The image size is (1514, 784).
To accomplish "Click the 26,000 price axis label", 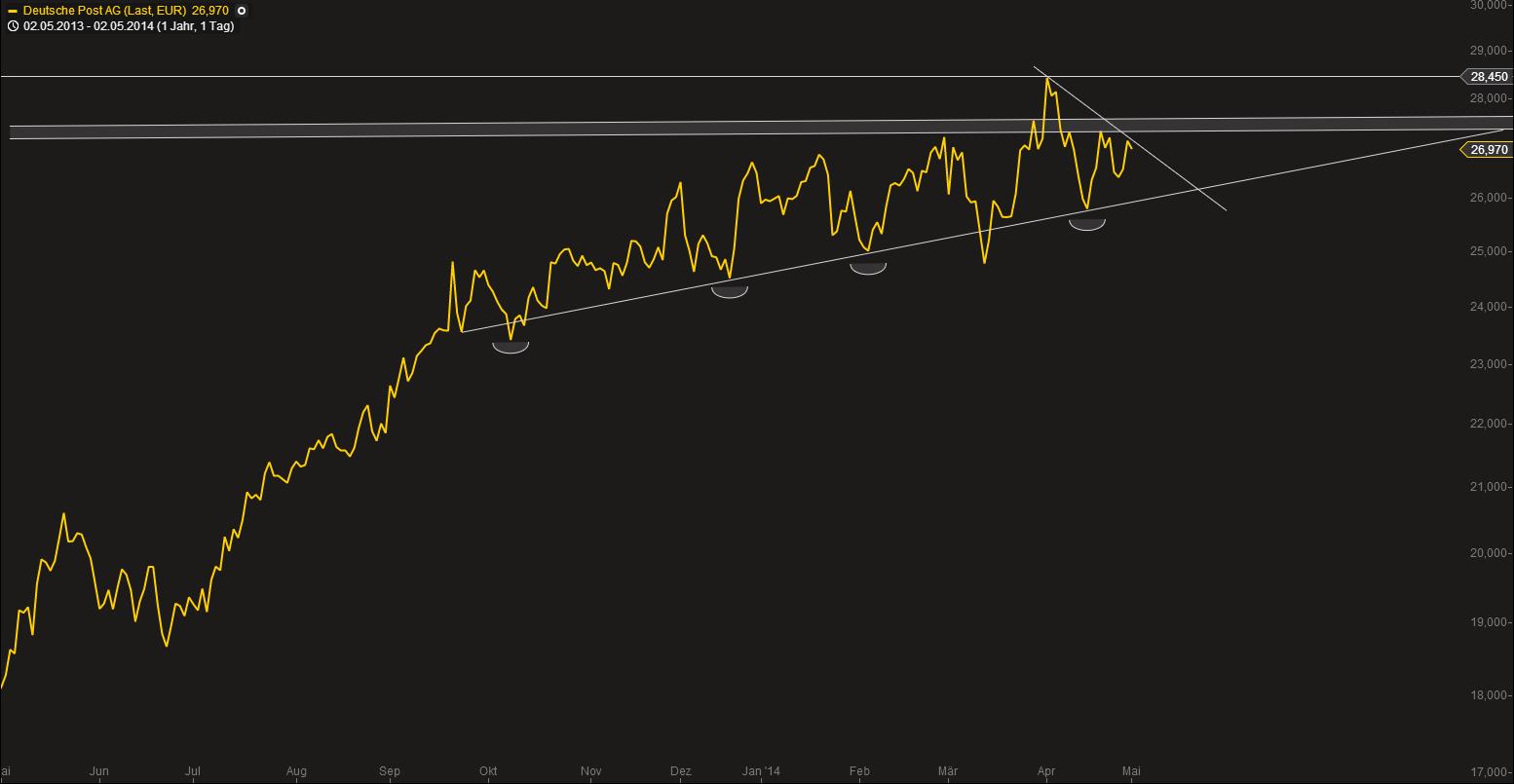I will pos(1489,198).
